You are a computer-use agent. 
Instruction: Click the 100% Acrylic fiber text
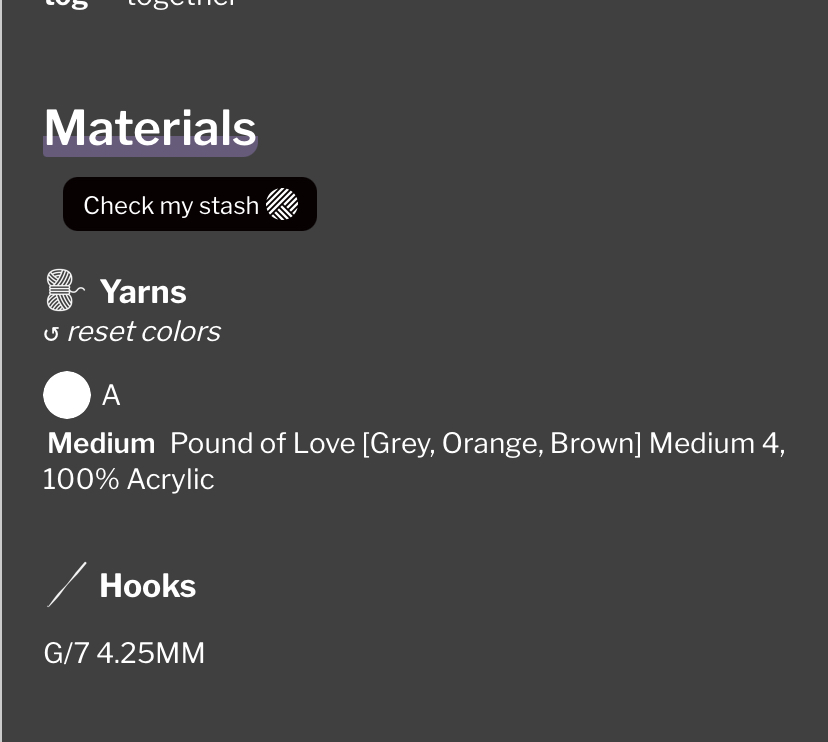point(128,480)
